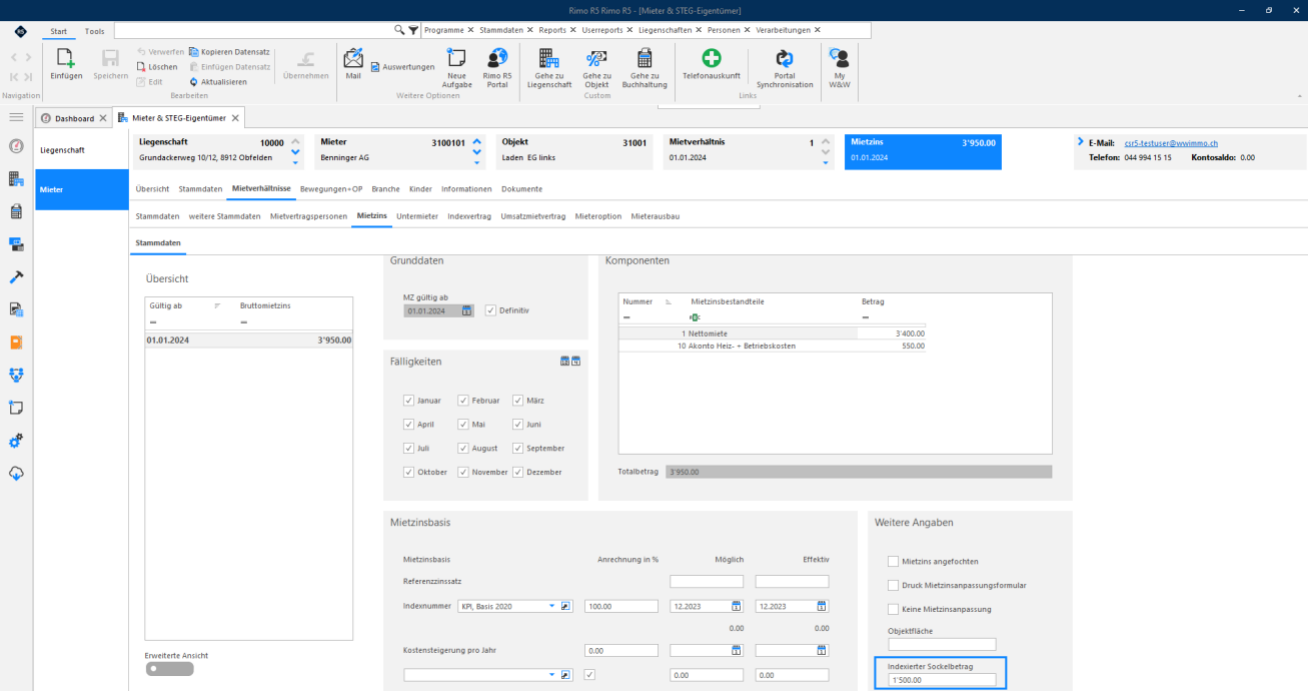Open Rimo R5 Portal icon
The width and height of the screenshot is (1308, 691).
pos(497,58)
